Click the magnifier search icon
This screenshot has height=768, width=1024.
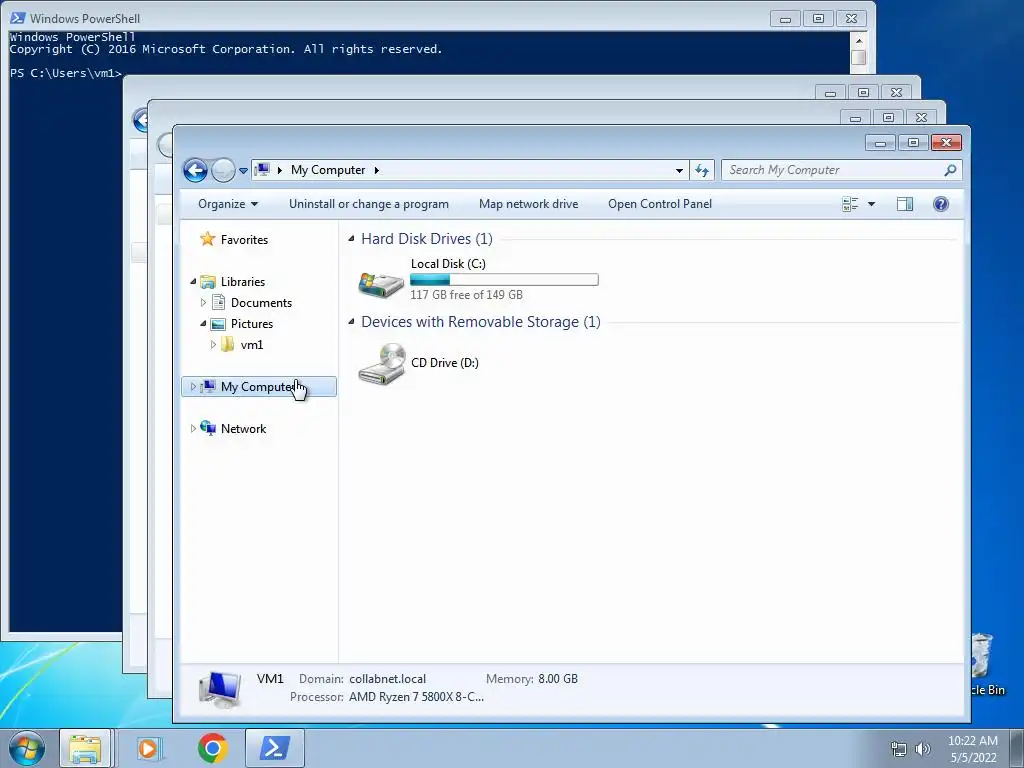950,170
